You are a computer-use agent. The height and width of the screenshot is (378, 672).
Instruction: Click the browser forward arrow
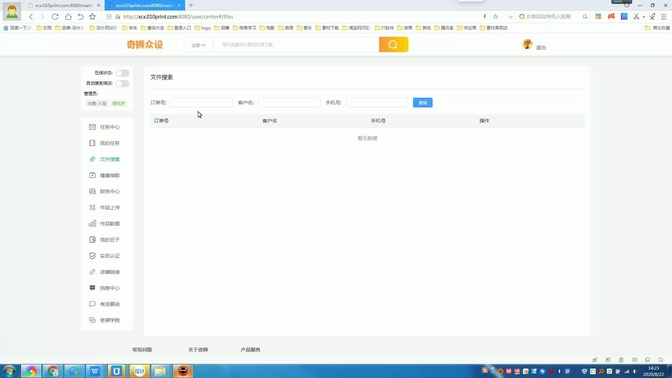click(x=42, y=17)
